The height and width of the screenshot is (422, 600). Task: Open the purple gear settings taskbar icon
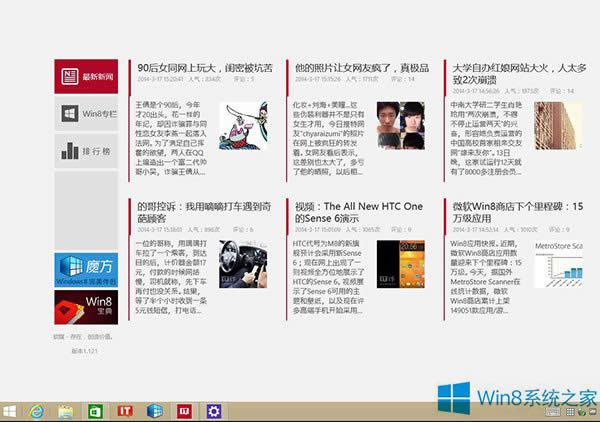point(213,411)
